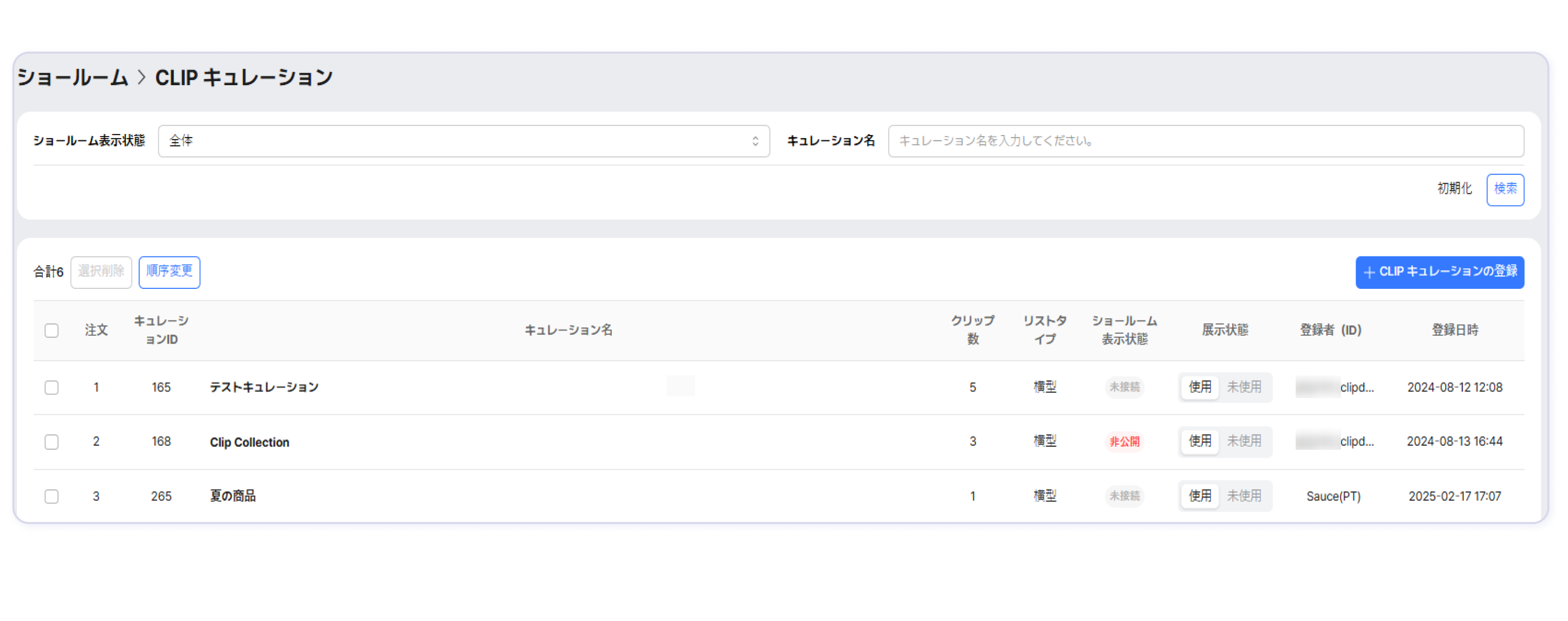Tick the select-all checkbox in table header
The width and height of the screenshot is (1568, 621).
(52, 331)
